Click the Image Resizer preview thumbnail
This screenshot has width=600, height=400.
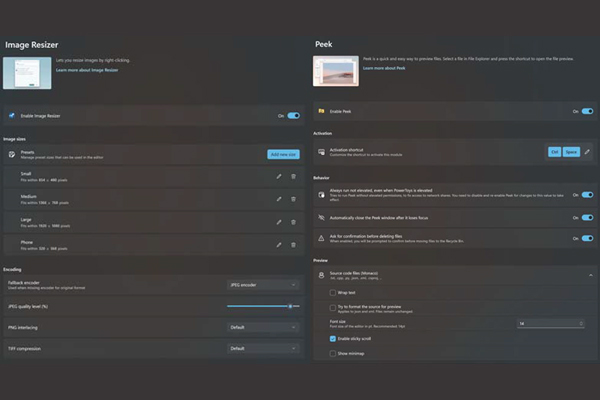27,73
